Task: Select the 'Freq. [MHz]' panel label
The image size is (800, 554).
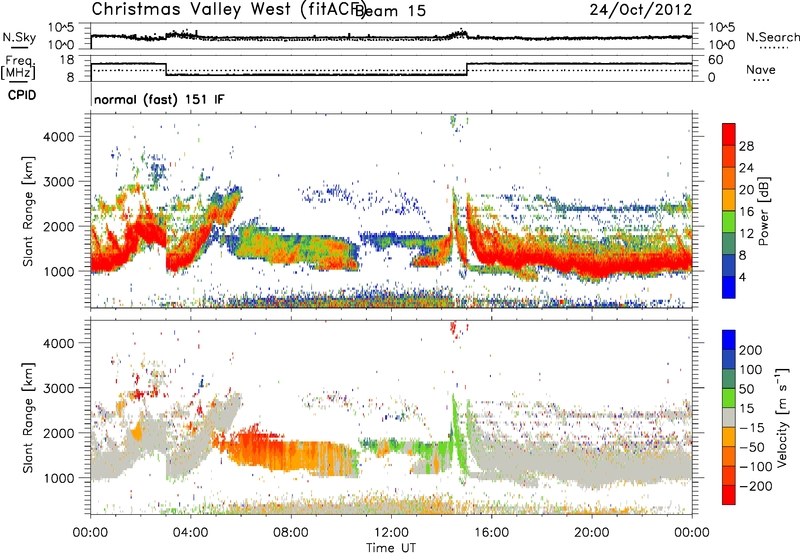Action: point(19,68)
